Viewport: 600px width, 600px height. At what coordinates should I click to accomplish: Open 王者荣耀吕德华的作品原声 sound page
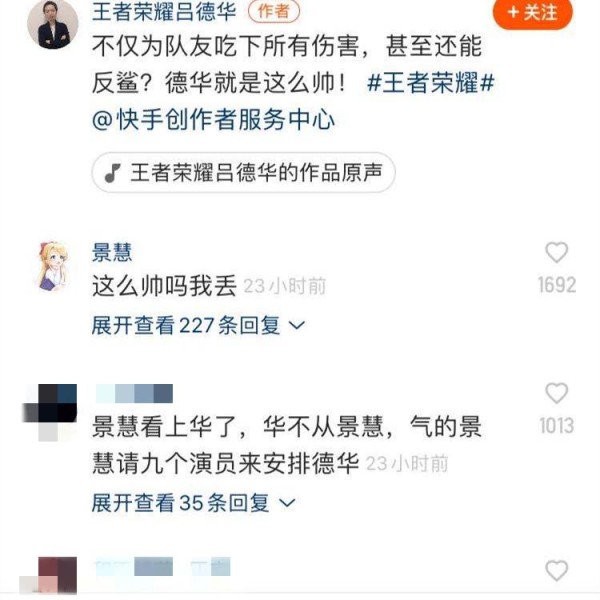243,173
